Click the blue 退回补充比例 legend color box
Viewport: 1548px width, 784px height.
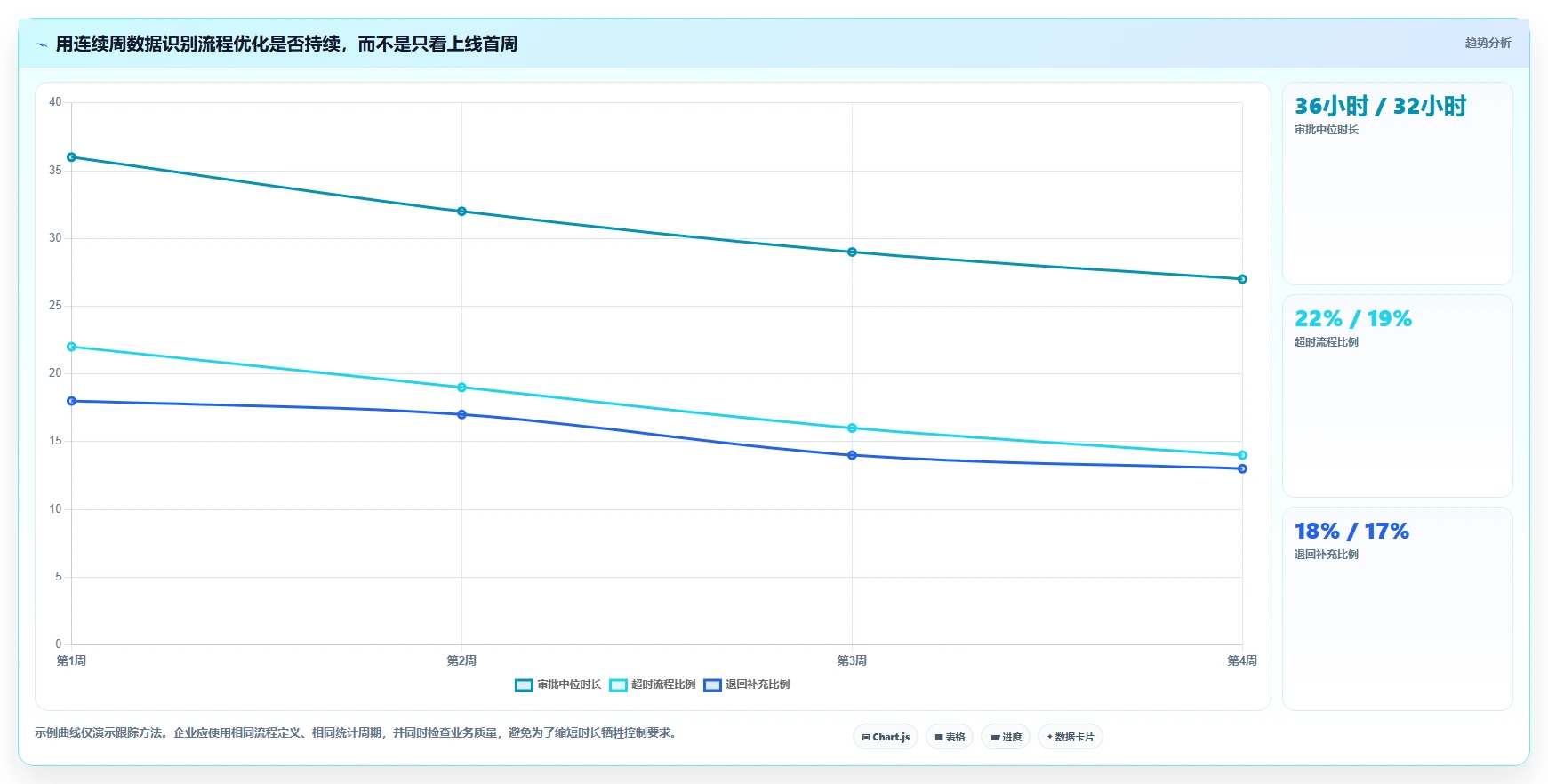(712, 685)
